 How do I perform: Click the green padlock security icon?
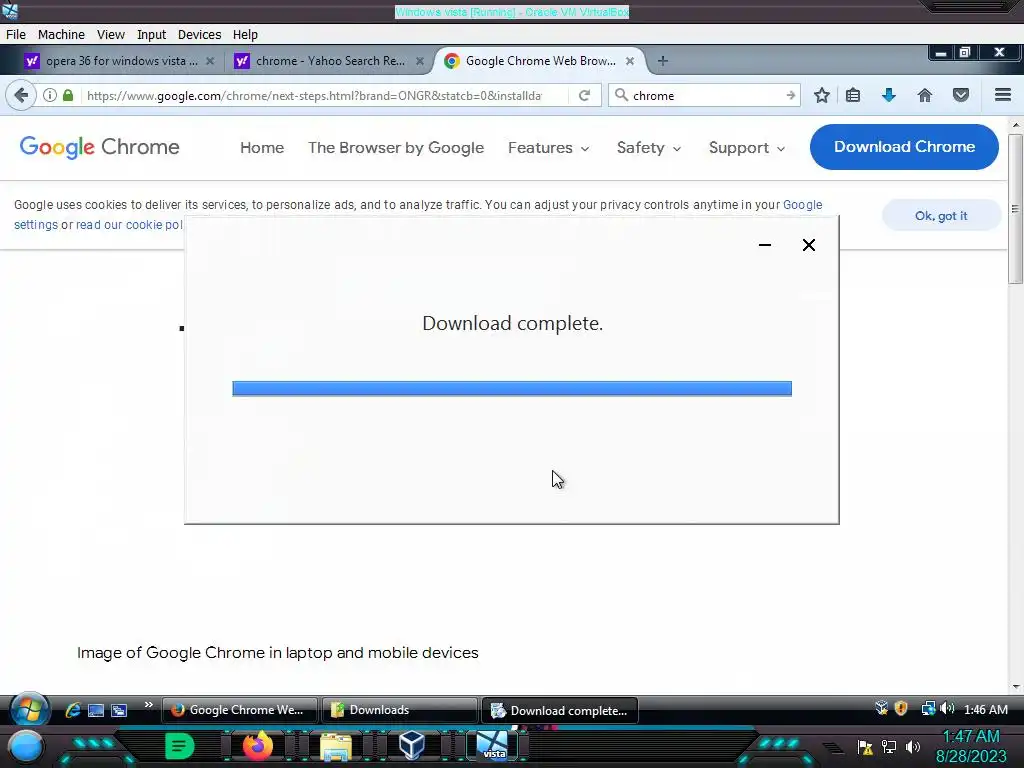tap(68, 95)
